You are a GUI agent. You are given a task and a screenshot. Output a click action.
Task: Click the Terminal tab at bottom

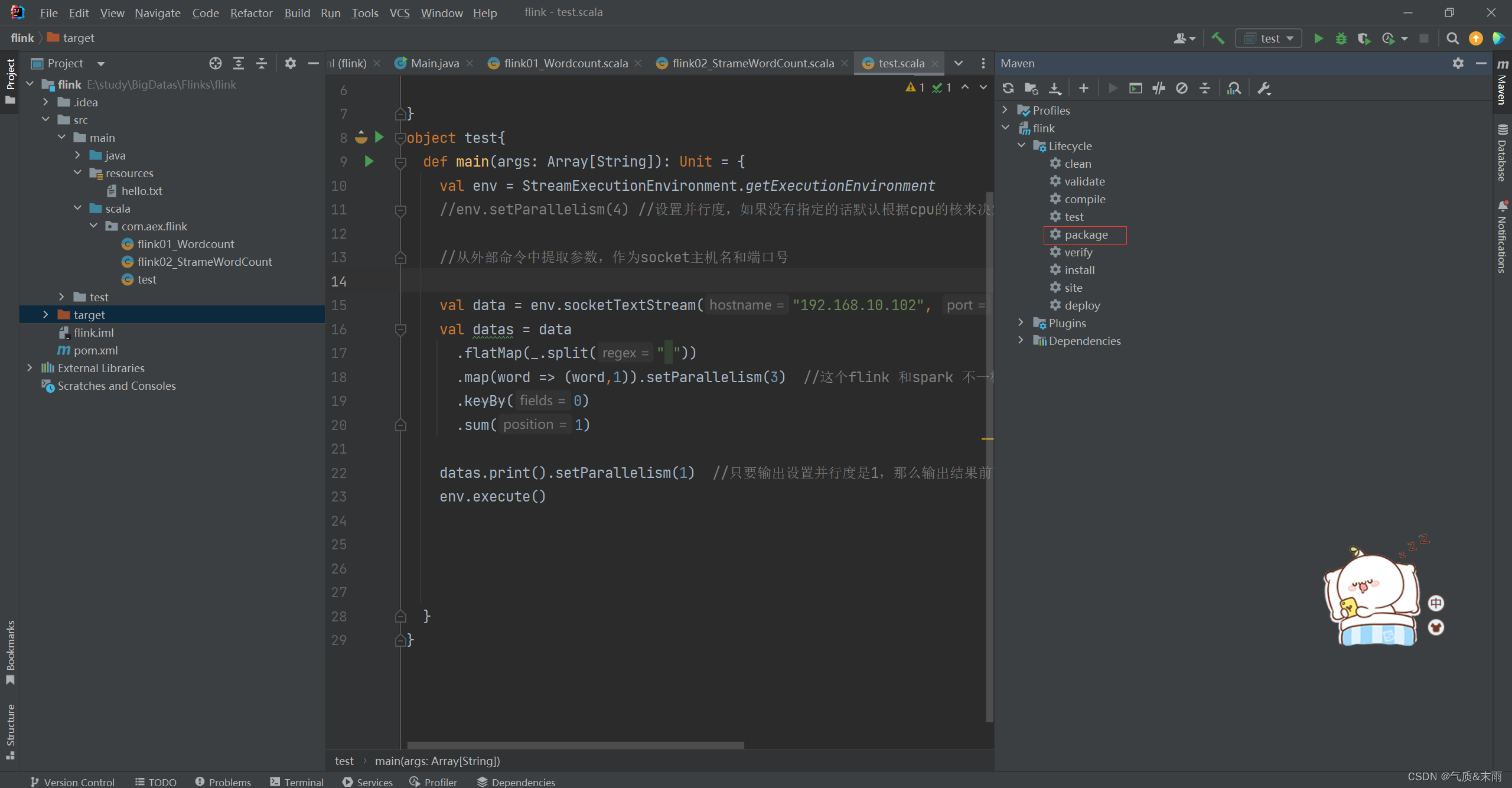click(299, 782)
